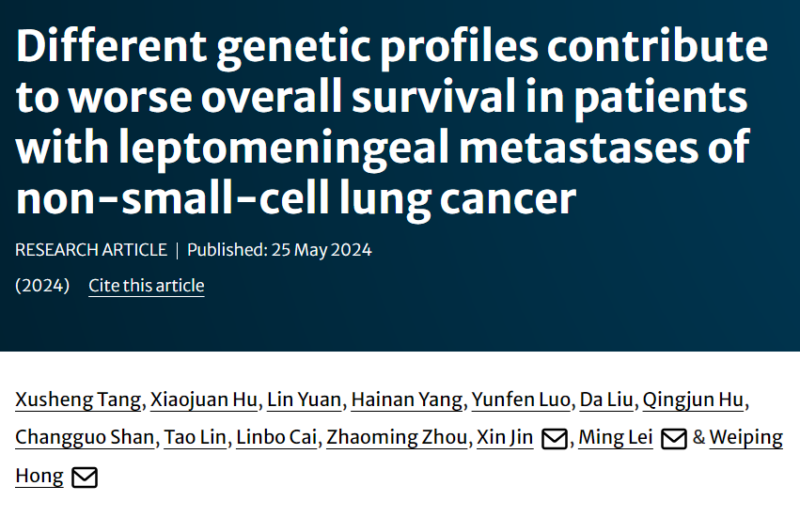The width and height of the screenshot is (800, 517).
Task: Open author Xusheng Tang's profile
Action: point(77,400)
